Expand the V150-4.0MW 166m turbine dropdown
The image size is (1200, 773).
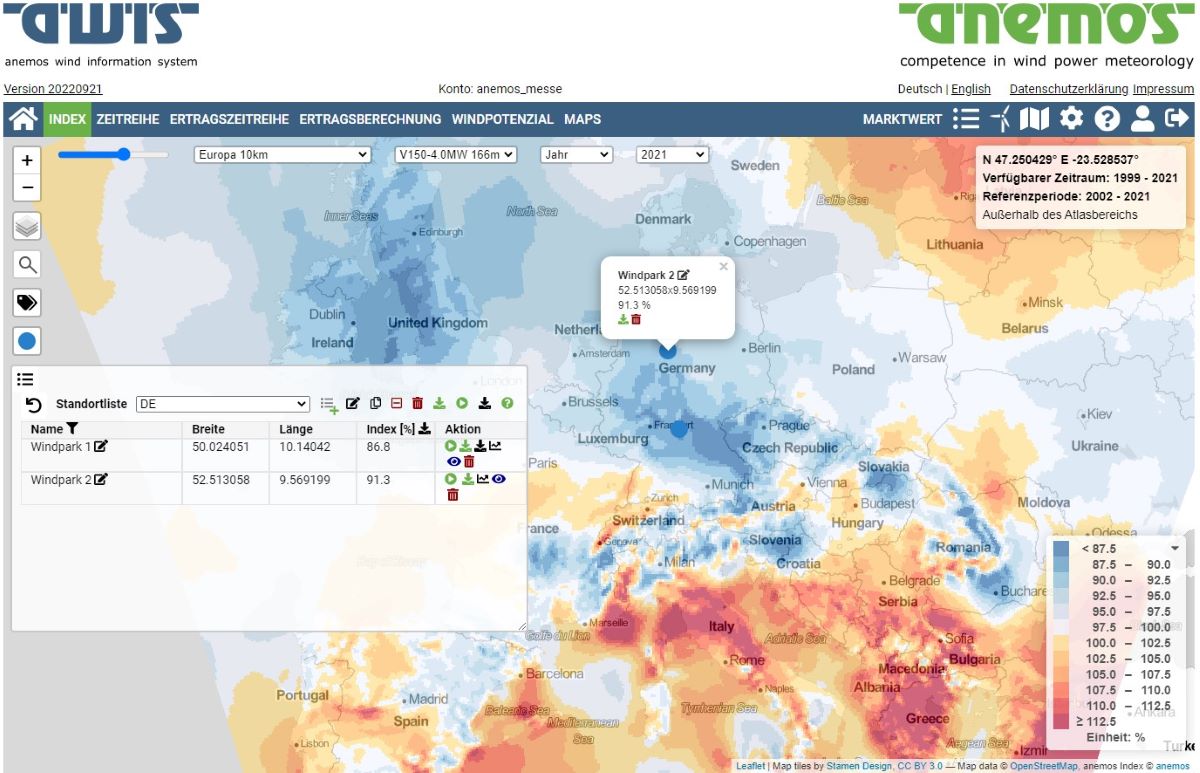tap(455, 152)
